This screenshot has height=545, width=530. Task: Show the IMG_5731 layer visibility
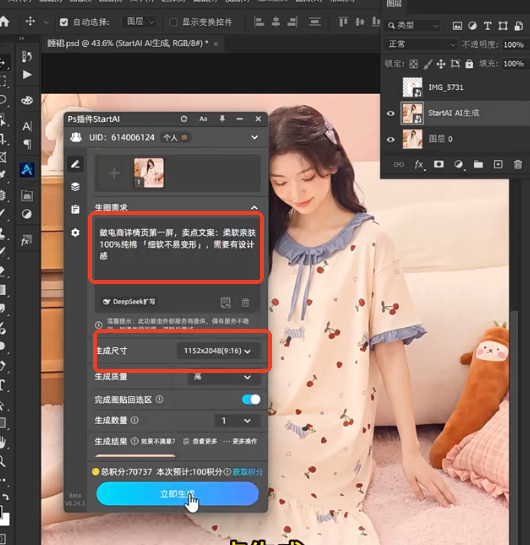pos(391,87)
